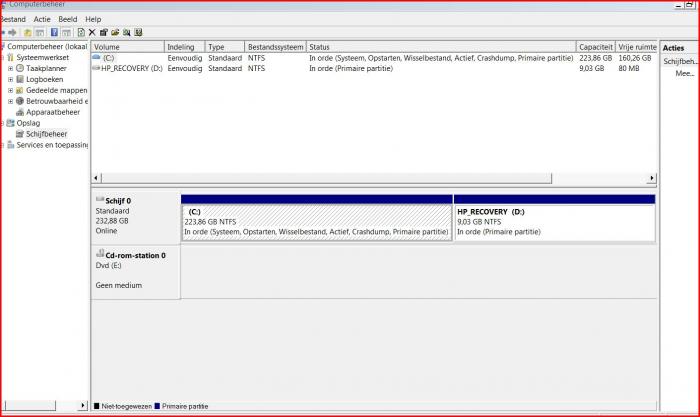The image size is (700, 417).
Task: Select the HP_RECOVERY (D:) partition block on Schijf 0
Action: coord(554,218)
